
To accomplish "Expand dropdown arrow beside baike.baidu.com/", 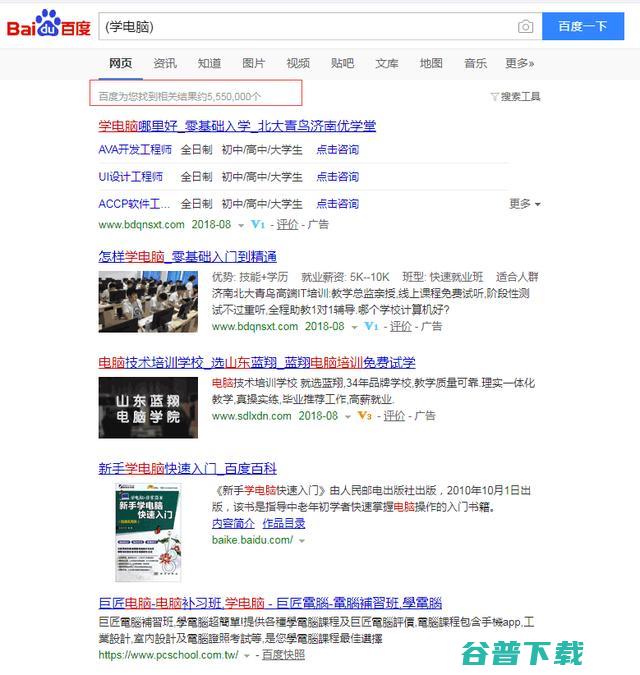I will pos(302,541).
